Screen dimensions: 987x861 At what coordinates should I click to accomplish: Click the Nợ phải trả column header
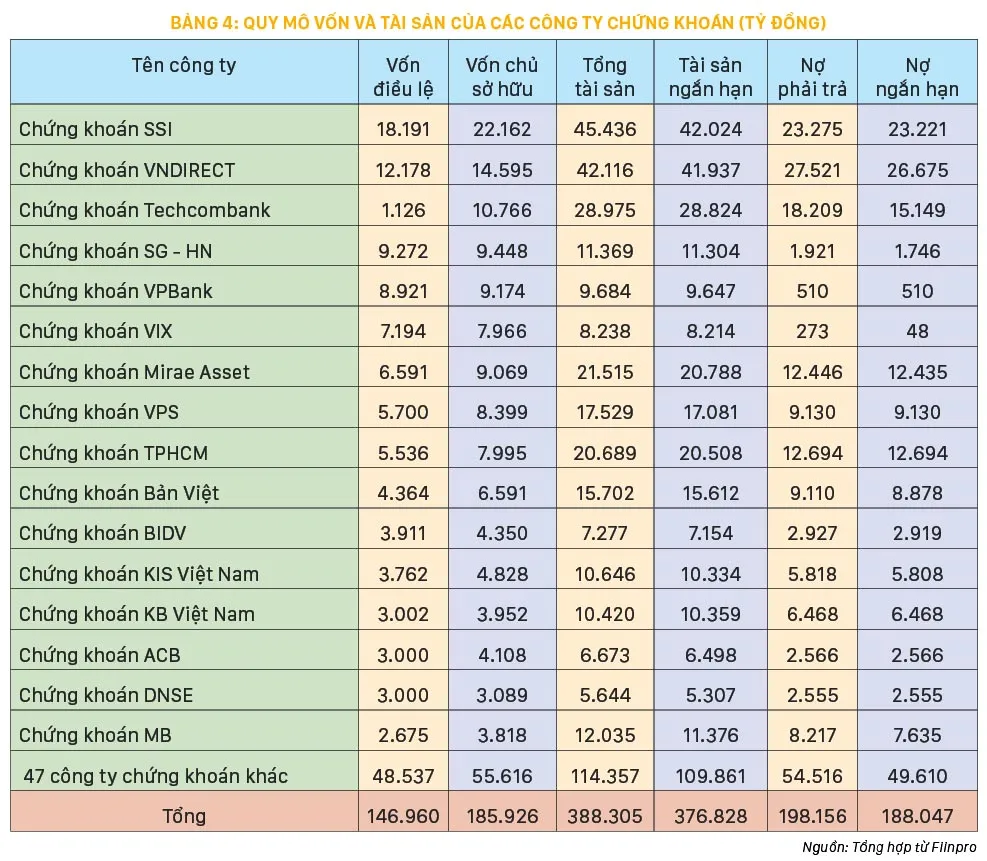click(813, 77)
